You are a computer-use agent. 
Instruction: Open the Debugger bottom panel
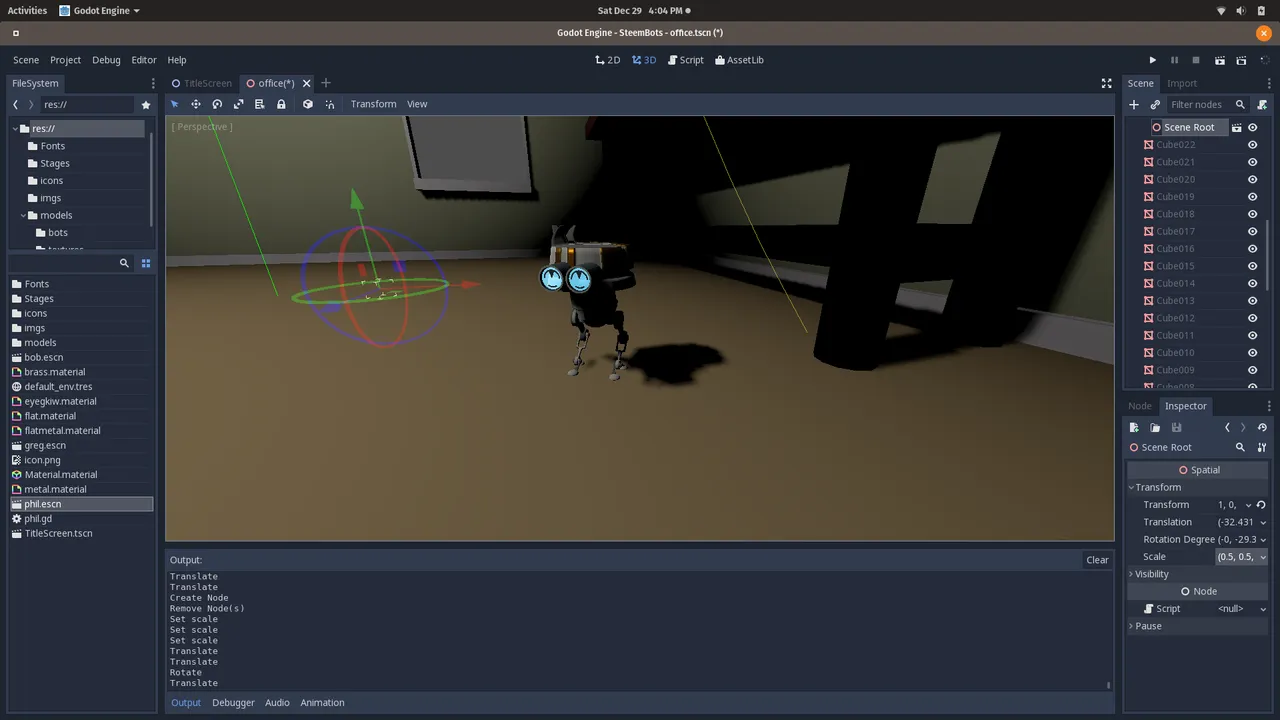click(233, 703)
